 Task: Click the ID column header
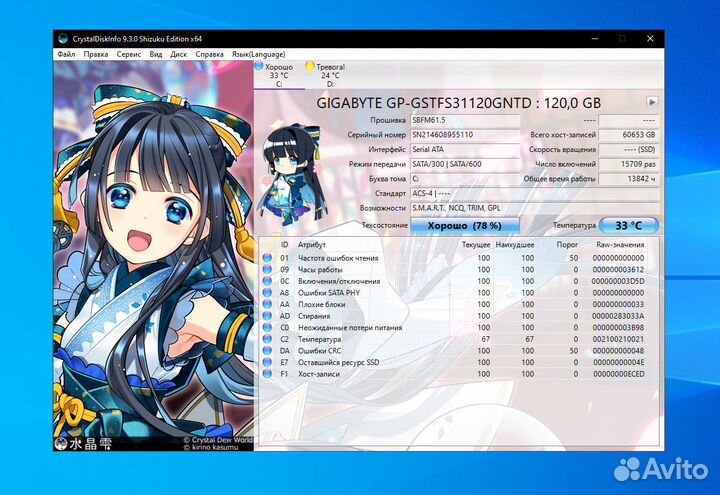tap(285, 245)
